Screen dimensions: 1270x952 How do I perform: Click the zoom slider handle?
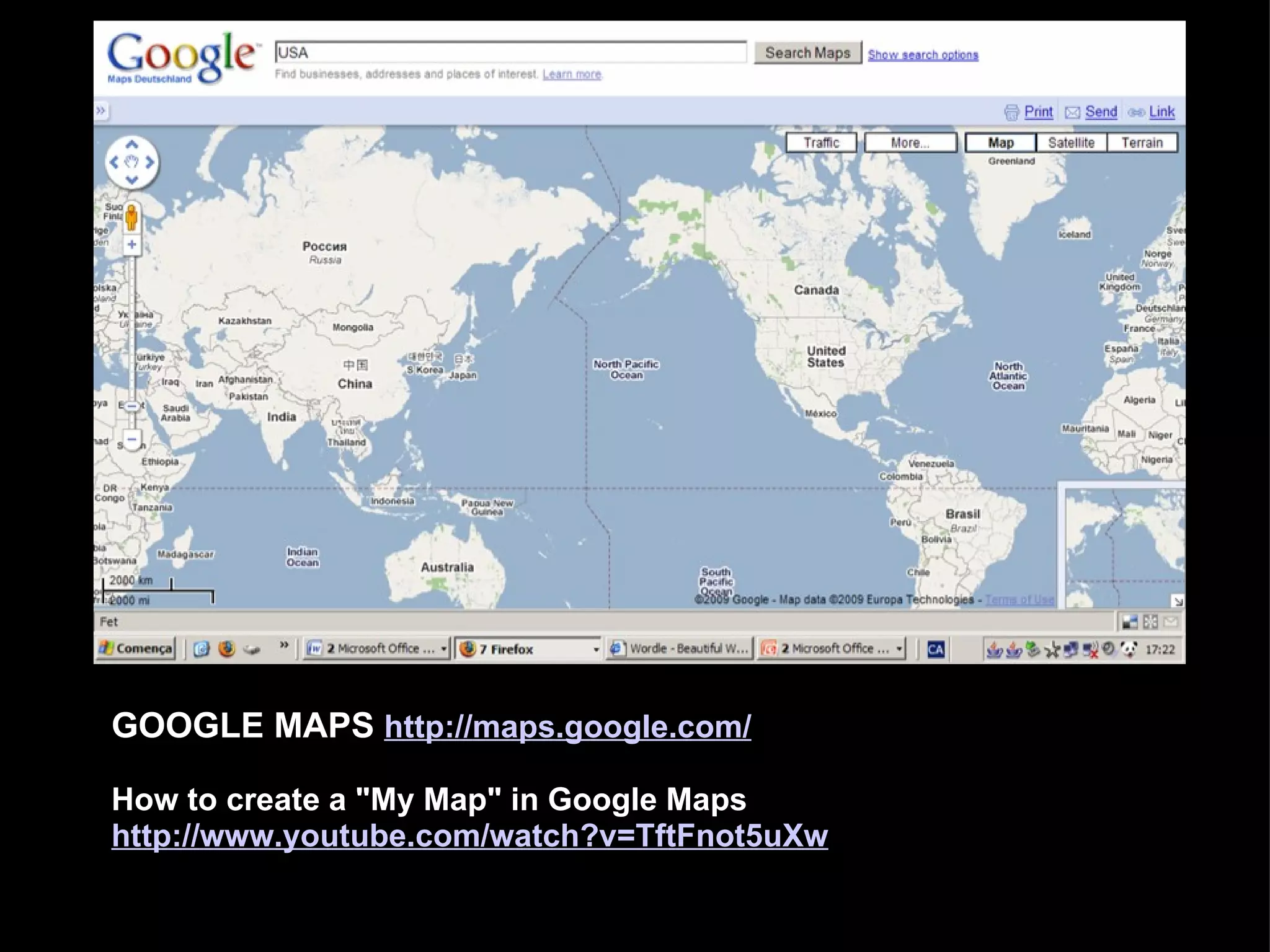131,406
